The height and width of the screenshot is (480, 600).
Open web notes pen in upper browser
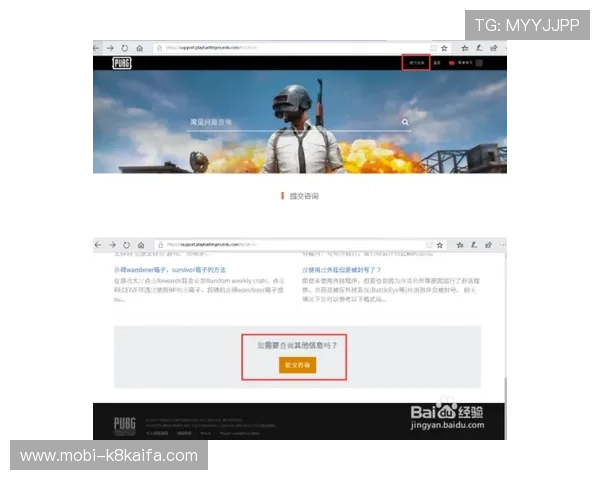click(479, 48)
